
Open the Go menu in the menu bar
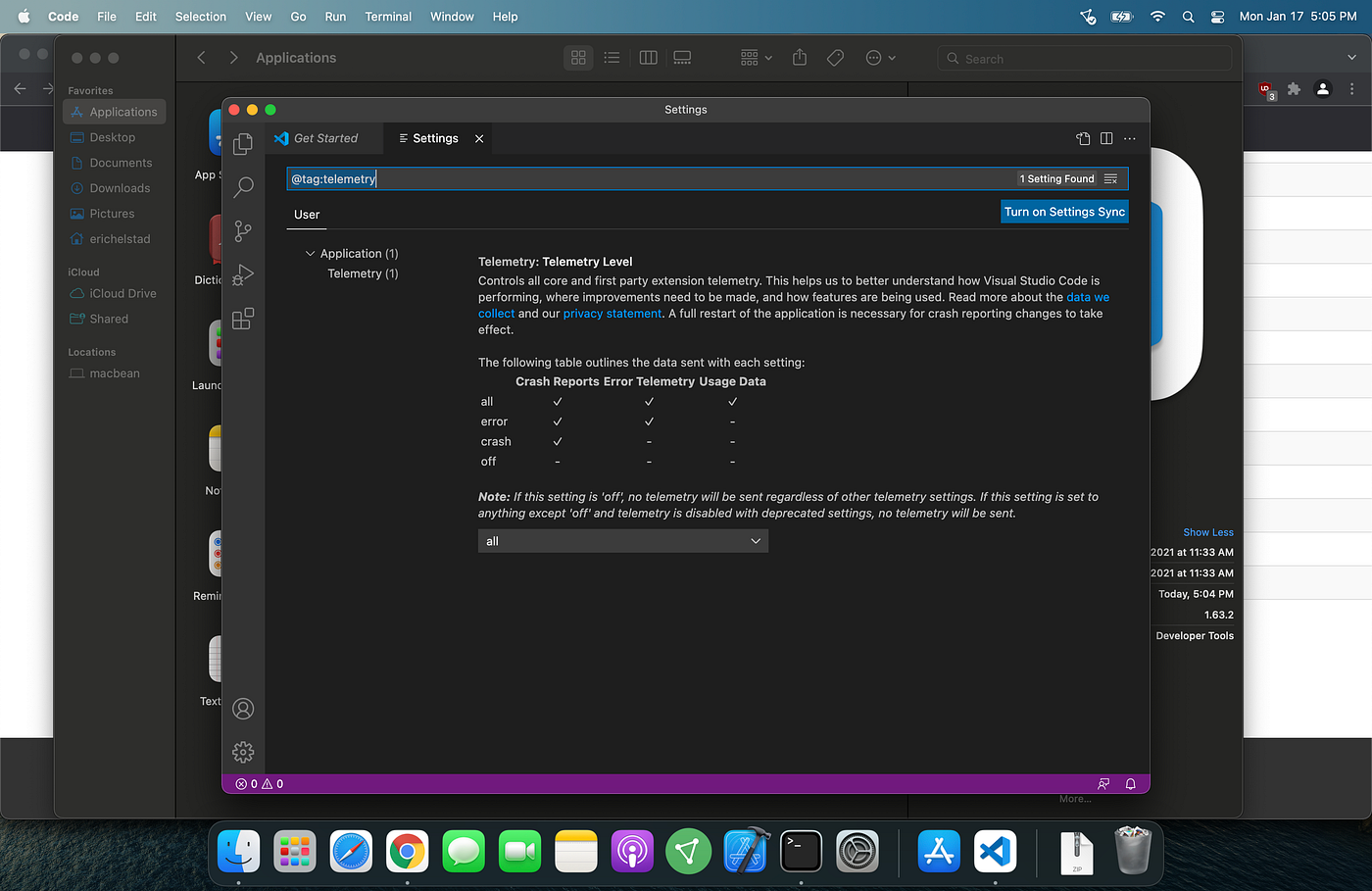point(298,17)
